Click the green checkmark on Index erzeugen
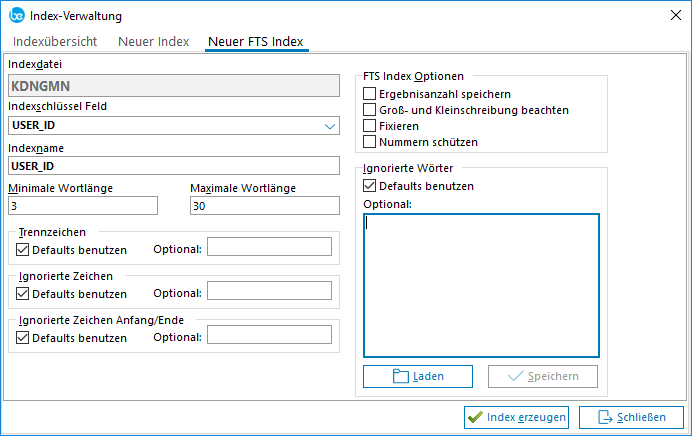Screen dimensions: 692x436 475,417
